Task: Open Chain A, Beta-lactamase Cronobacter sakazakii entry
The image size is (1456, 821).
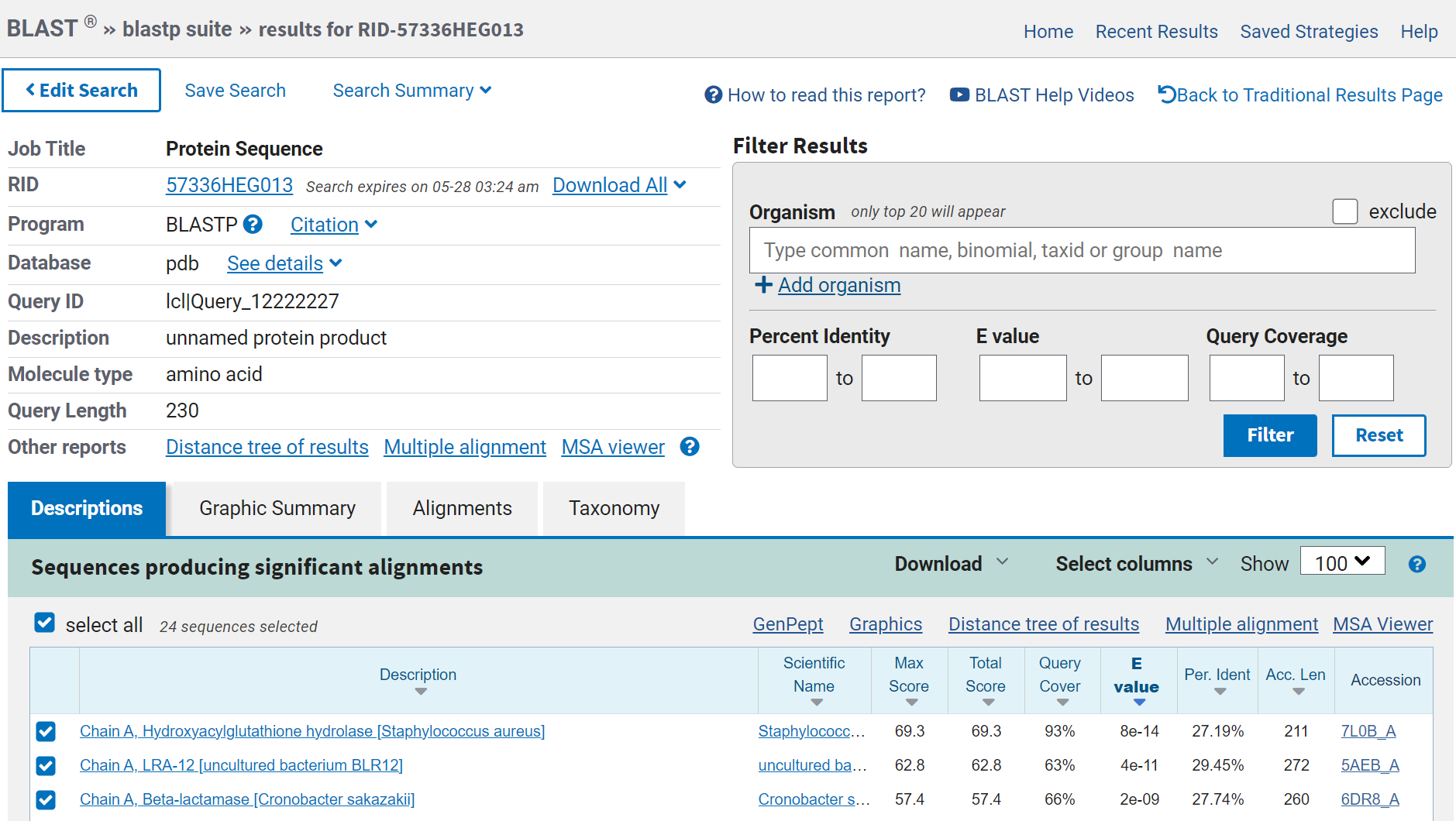Action: (247, 799)
